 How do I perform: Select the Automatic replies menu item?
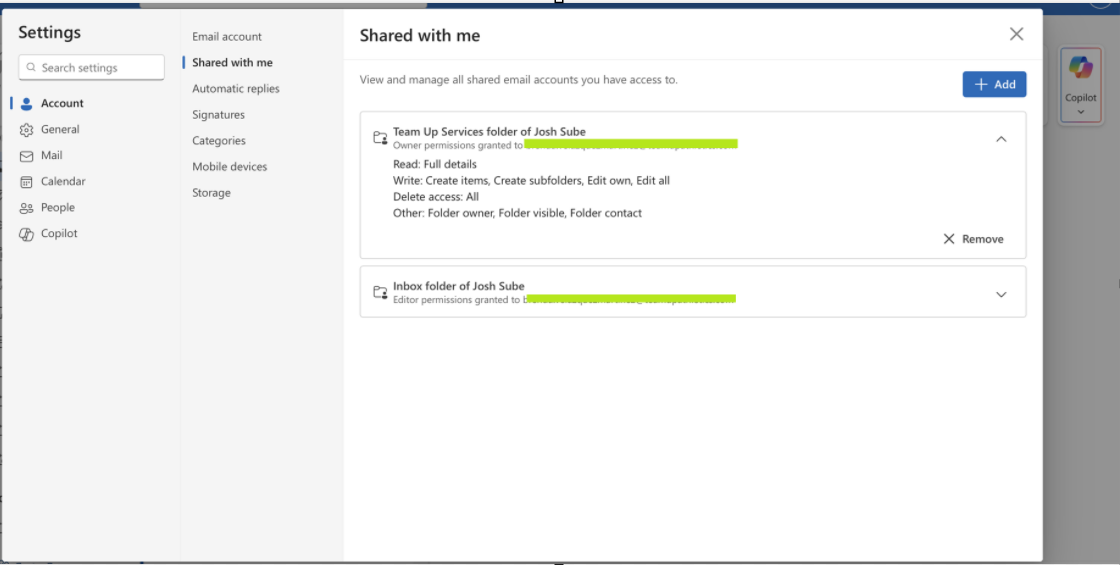[236, 89]
